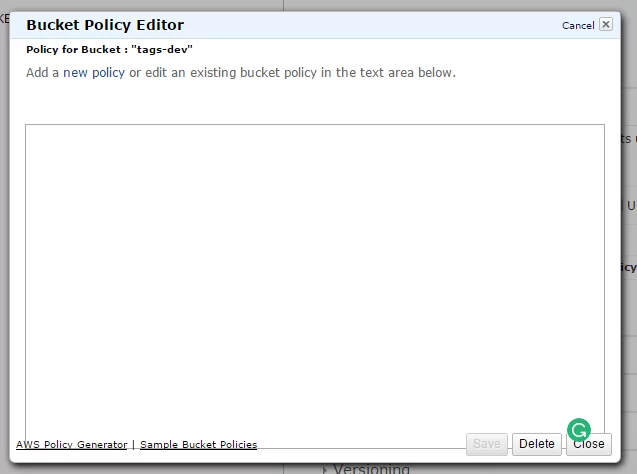Click the Bucket Policy Editor title text
Viewport: 637px width, 474px height.
point(105,25)
